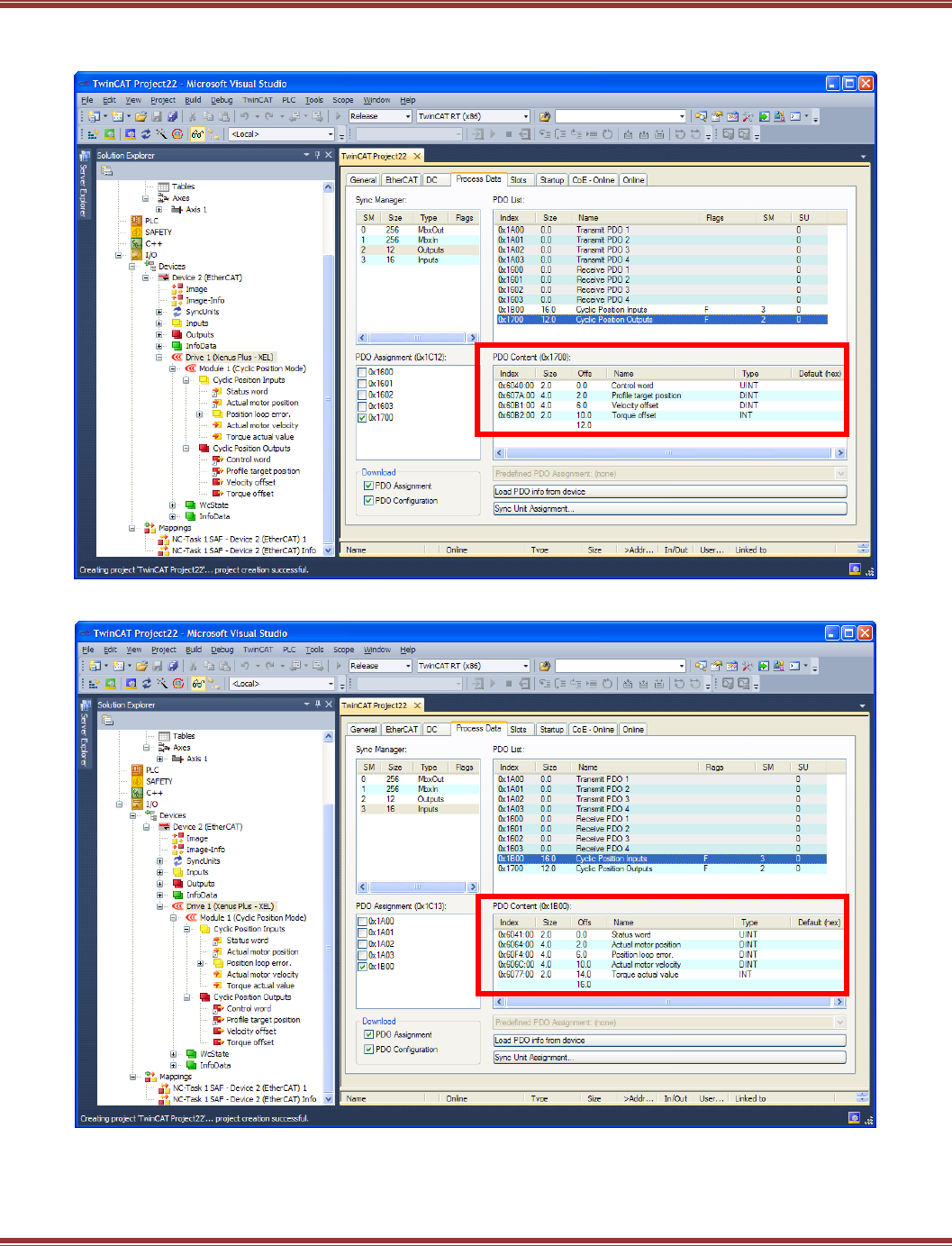Viewport: 952px width, 1246px height.
Task: Click Sync Manager horizontal scrollbar, 0x1B00 PDO window
Action: pos(419,887)
